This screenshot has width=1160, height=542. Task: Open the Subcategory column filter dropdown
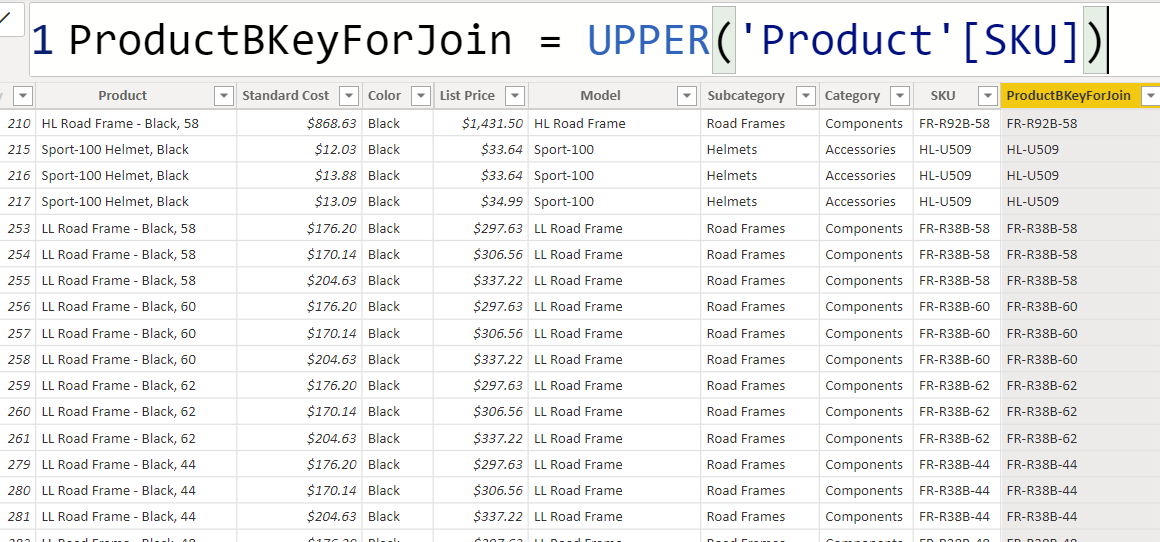tap(806, 96)
